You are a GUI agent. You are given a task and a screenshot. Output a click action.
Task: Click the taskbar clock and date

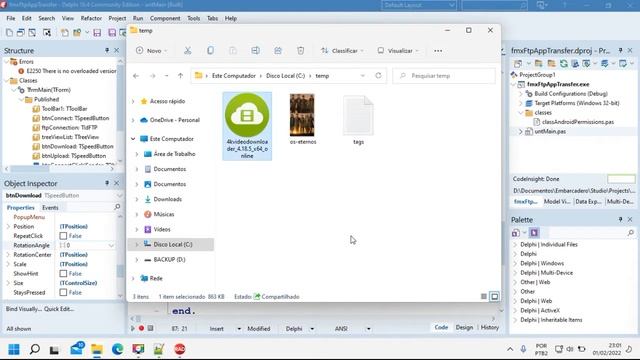point(607,349)
